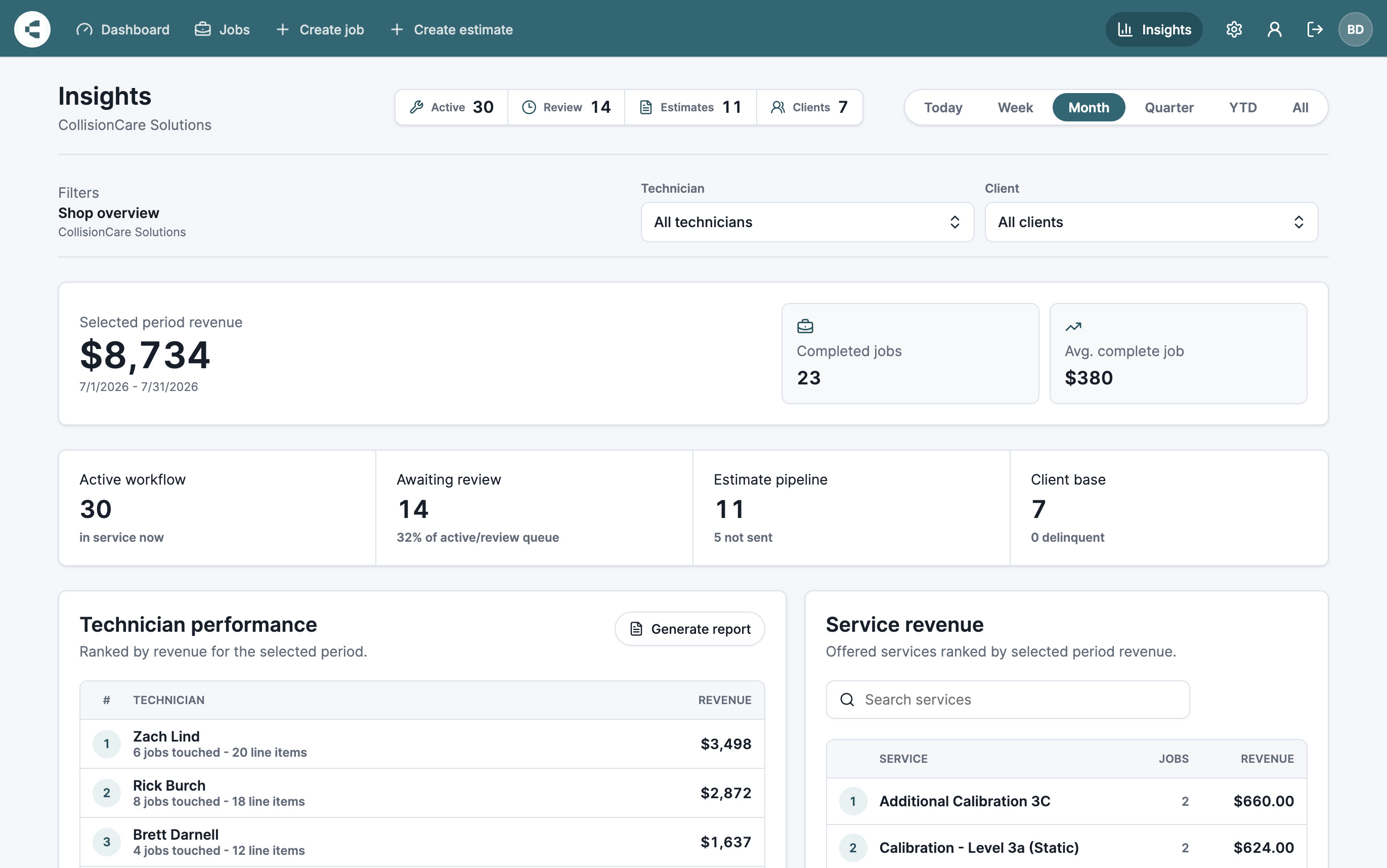Screen dimensions: 1387x868
Task: Click the Estimate pipeline card
Action: click(851, 508)
